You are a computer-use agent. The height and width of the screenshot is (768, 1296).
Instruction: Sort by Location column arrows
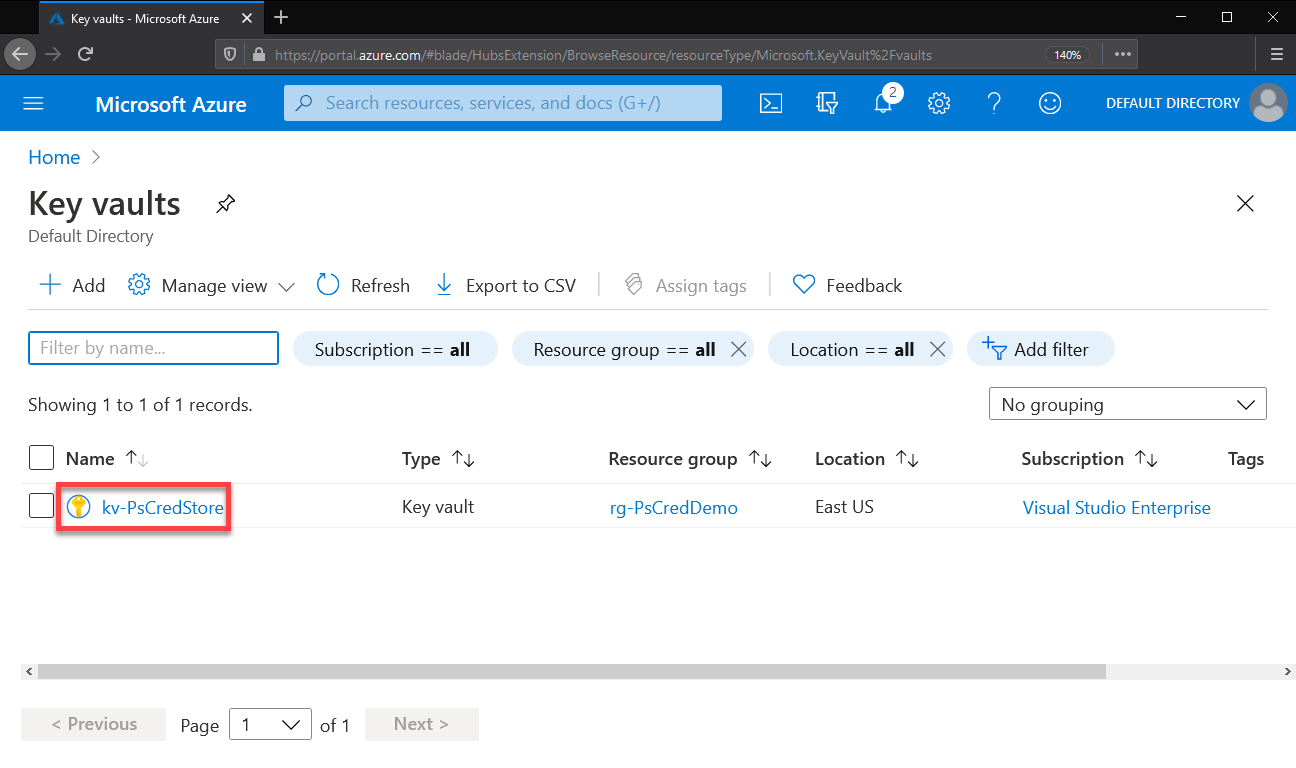tap(907, 459)
